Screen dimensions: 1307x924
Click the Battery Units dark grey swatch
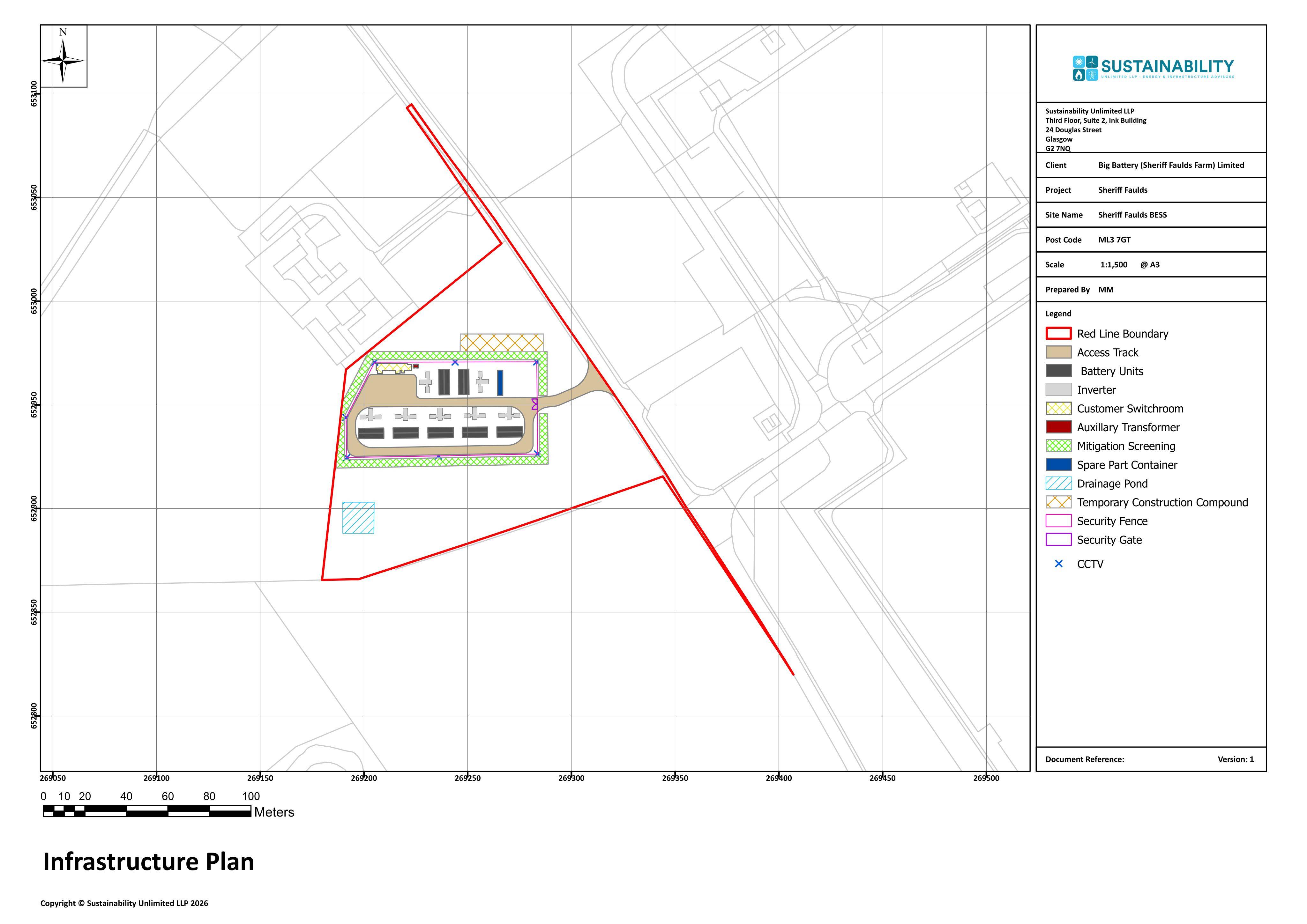1058,371
